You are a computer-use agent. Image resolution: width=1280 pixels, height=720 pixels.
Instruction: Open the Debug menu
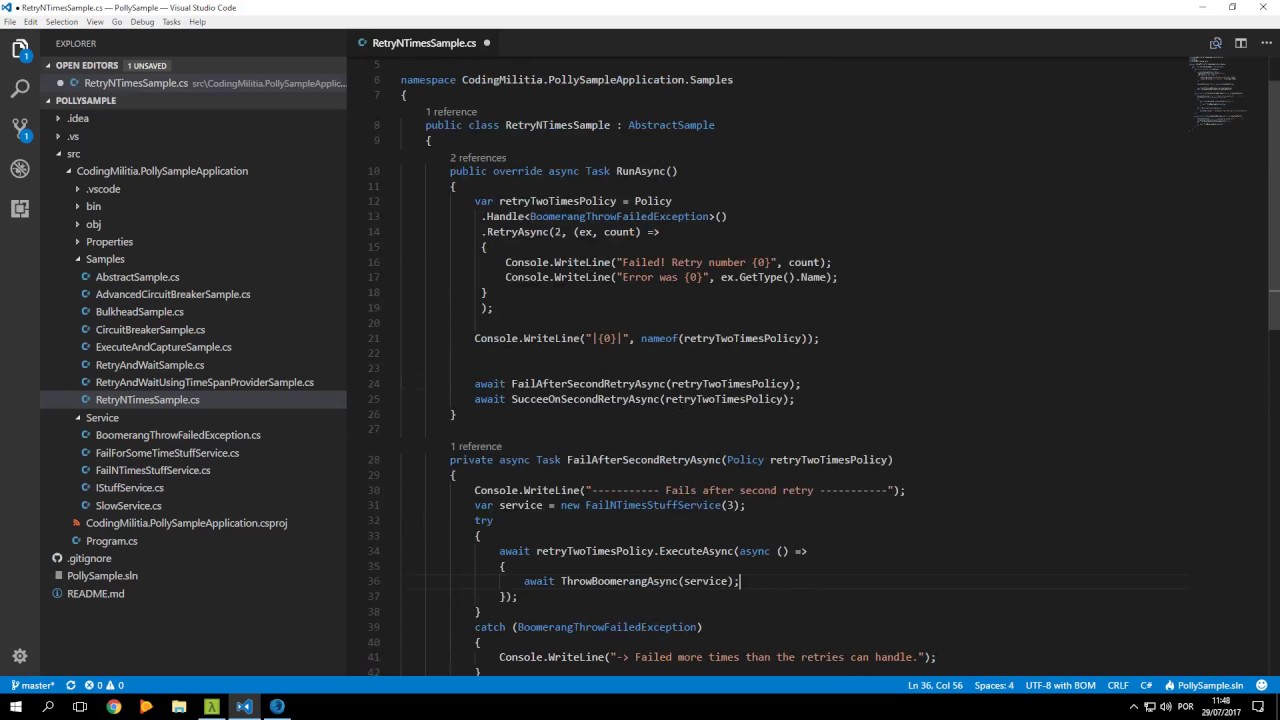click(x=142, y=22)
